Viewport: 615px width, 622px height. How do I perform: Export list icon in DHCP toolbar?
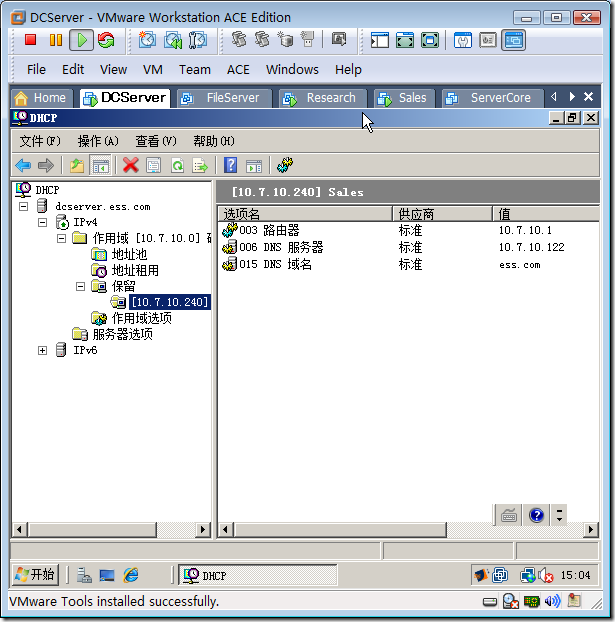[200, 165]
